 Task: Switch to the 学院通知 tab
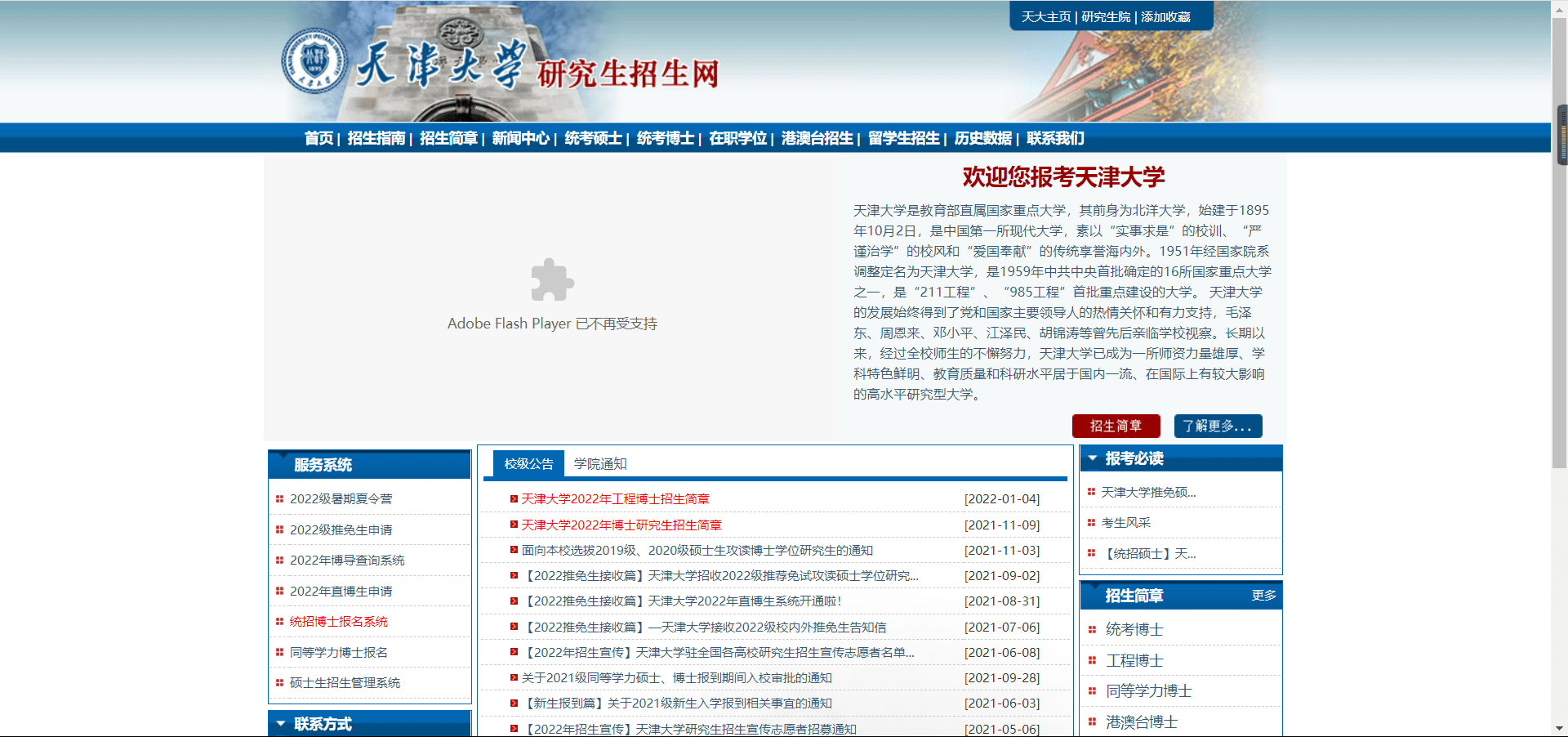pos(600,463)
